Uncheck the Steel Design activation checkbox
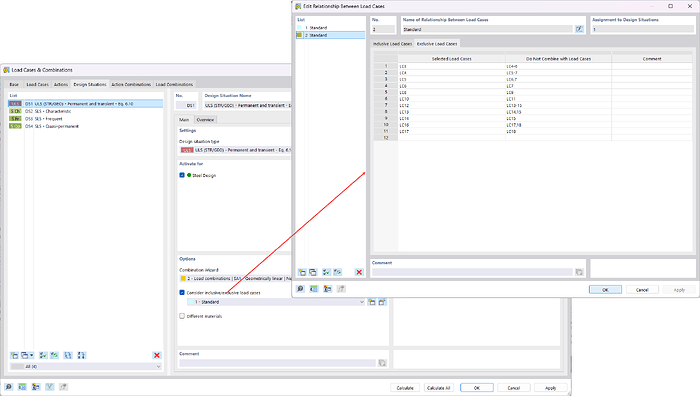 182,175
